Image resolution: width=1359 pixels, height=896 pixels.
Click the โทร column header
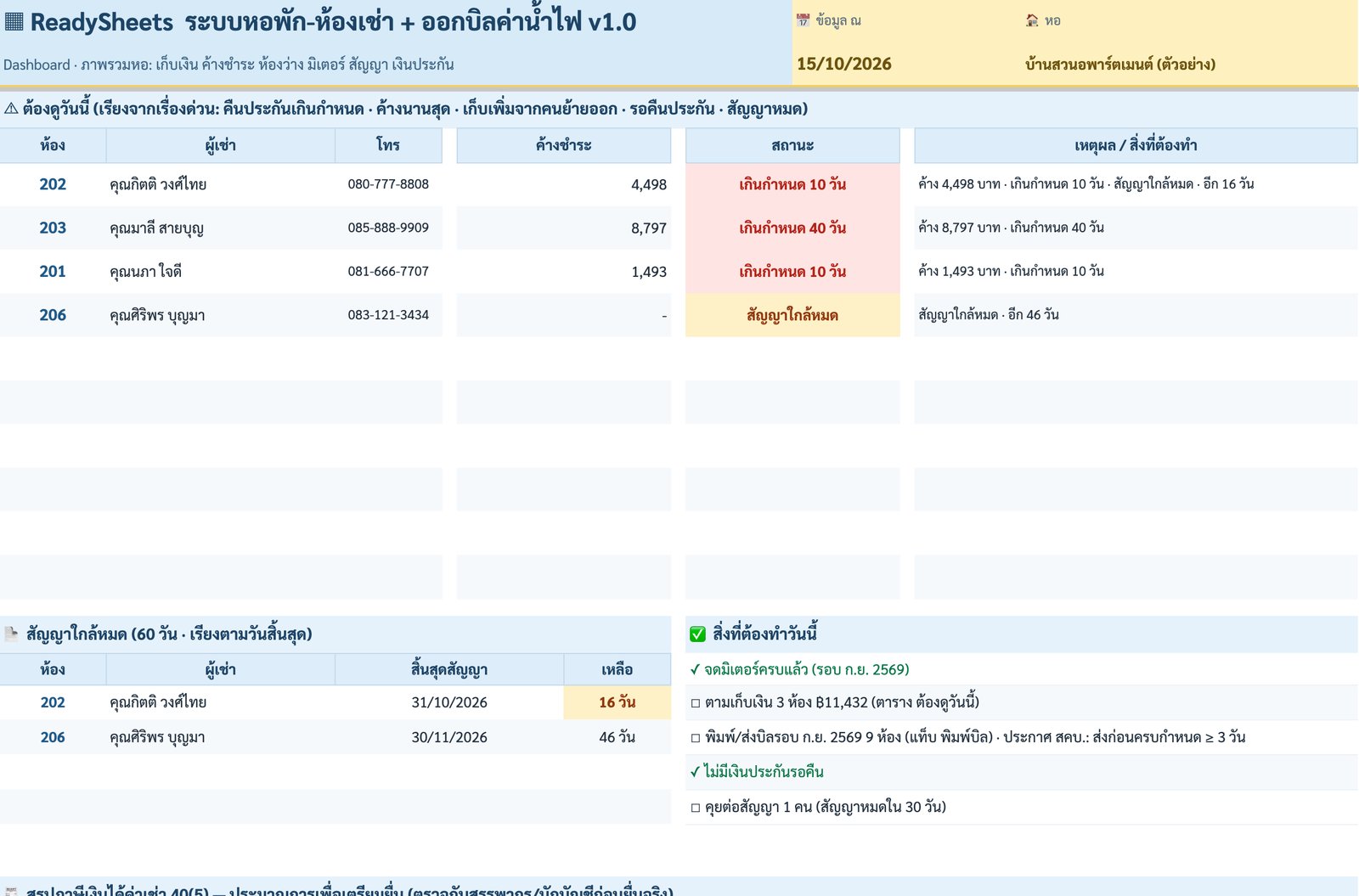[388, 145]
